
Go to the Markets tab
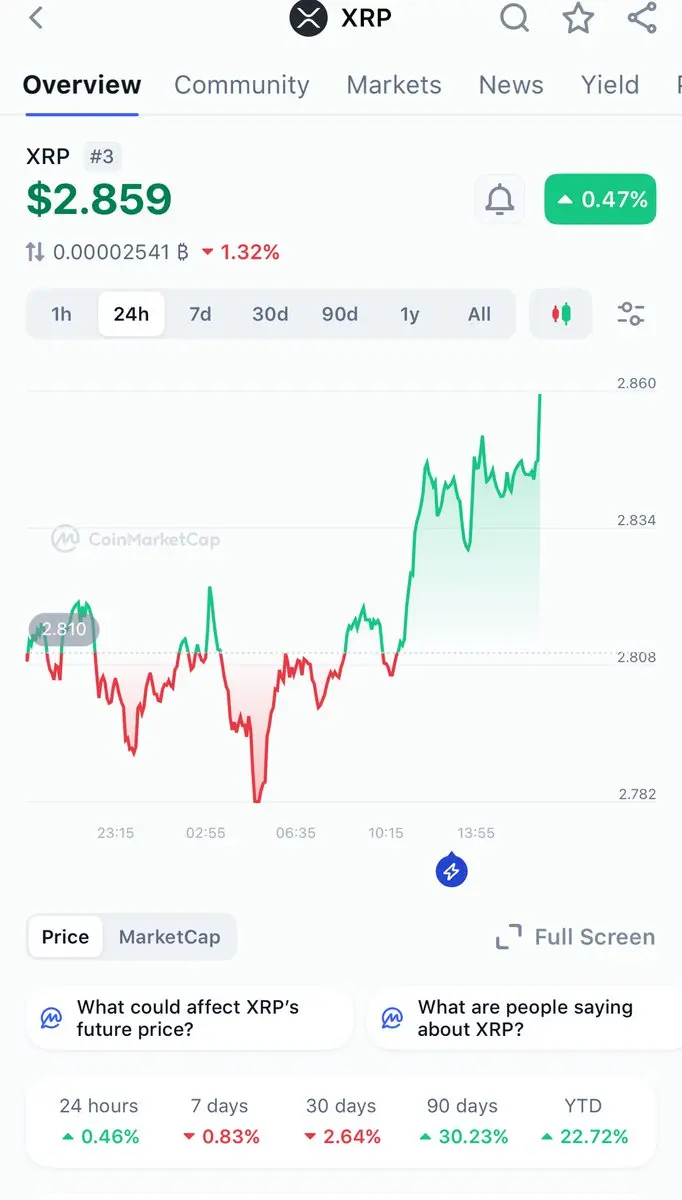coord(394,85)
